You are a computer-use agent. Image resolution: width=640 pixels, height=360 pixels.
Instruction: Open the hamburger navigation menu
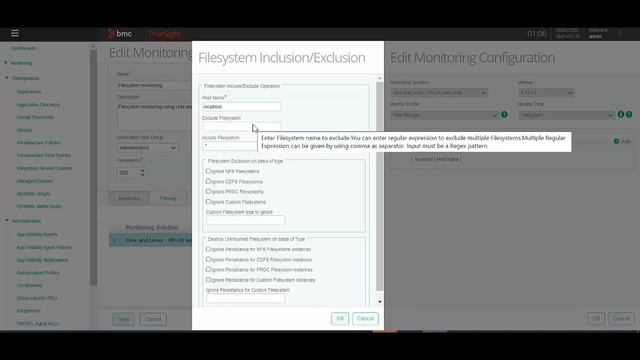coord(15,33)
